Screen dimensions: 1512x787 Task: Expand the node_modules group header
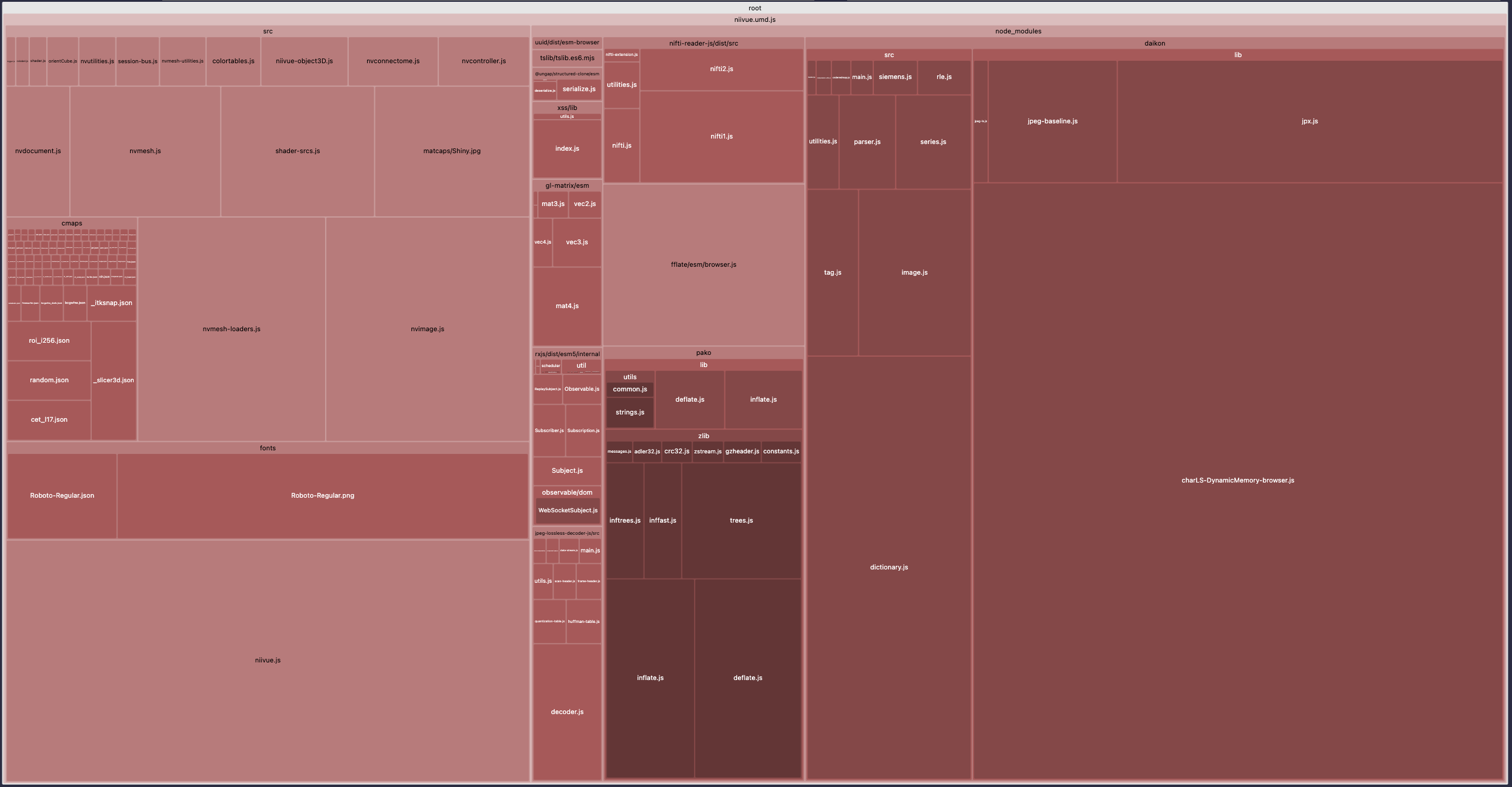(1018, 31)
